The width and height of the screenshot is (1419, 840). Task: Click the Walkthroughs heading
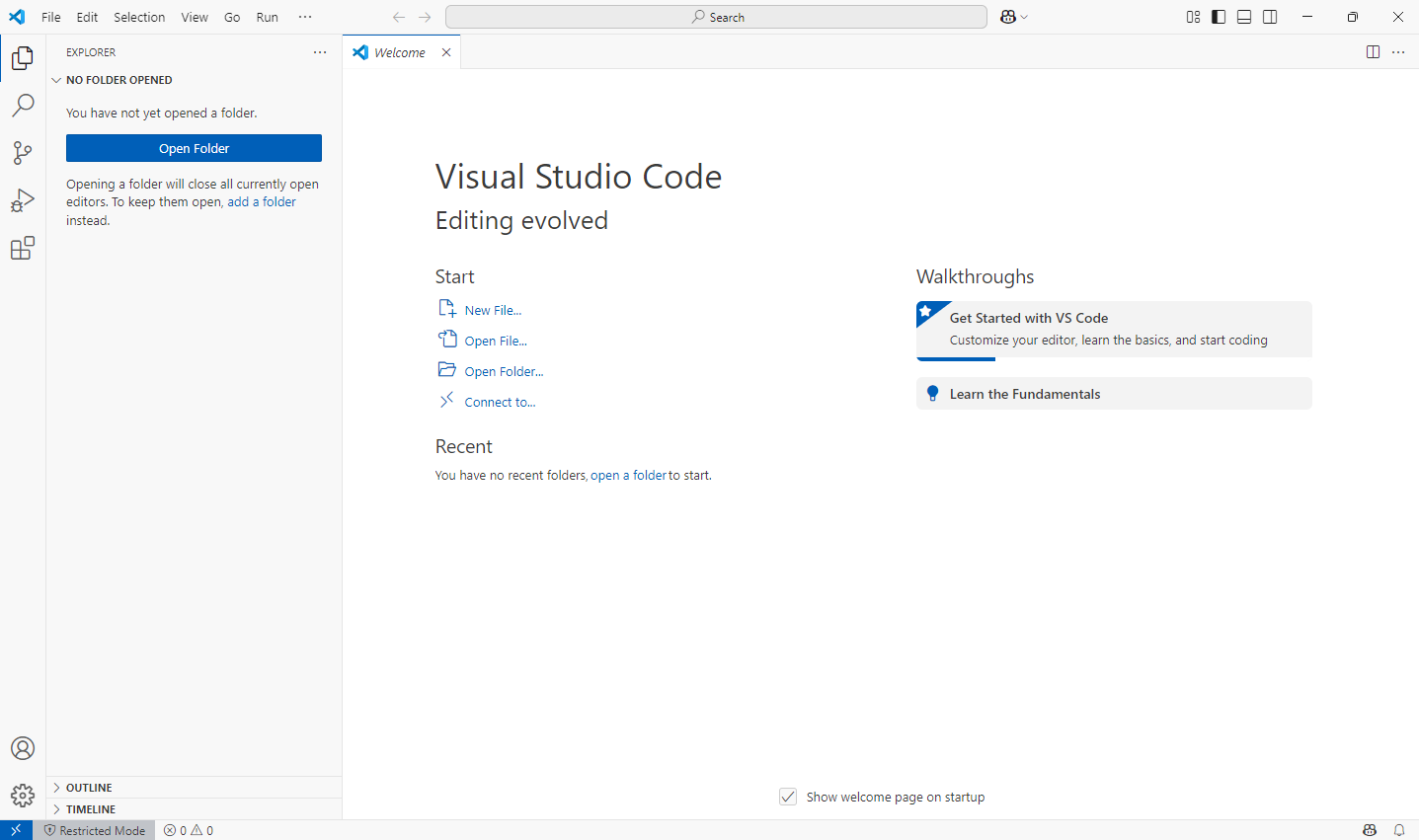pyautogui.click(x=976, y=276)
